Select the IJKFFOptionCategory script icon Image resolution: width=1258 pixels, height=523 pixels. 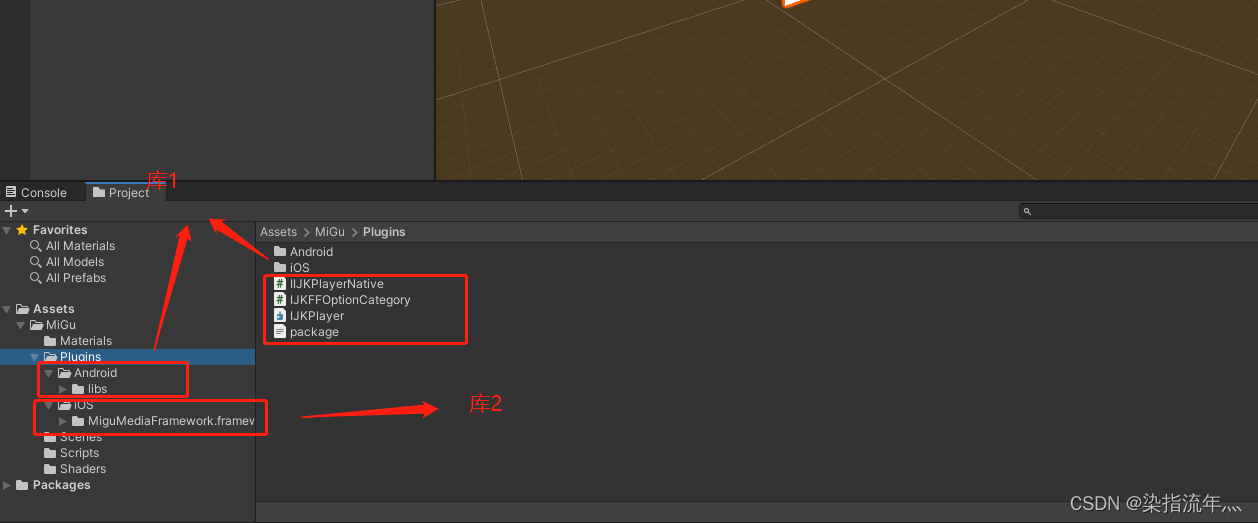[x=280, y=300]
